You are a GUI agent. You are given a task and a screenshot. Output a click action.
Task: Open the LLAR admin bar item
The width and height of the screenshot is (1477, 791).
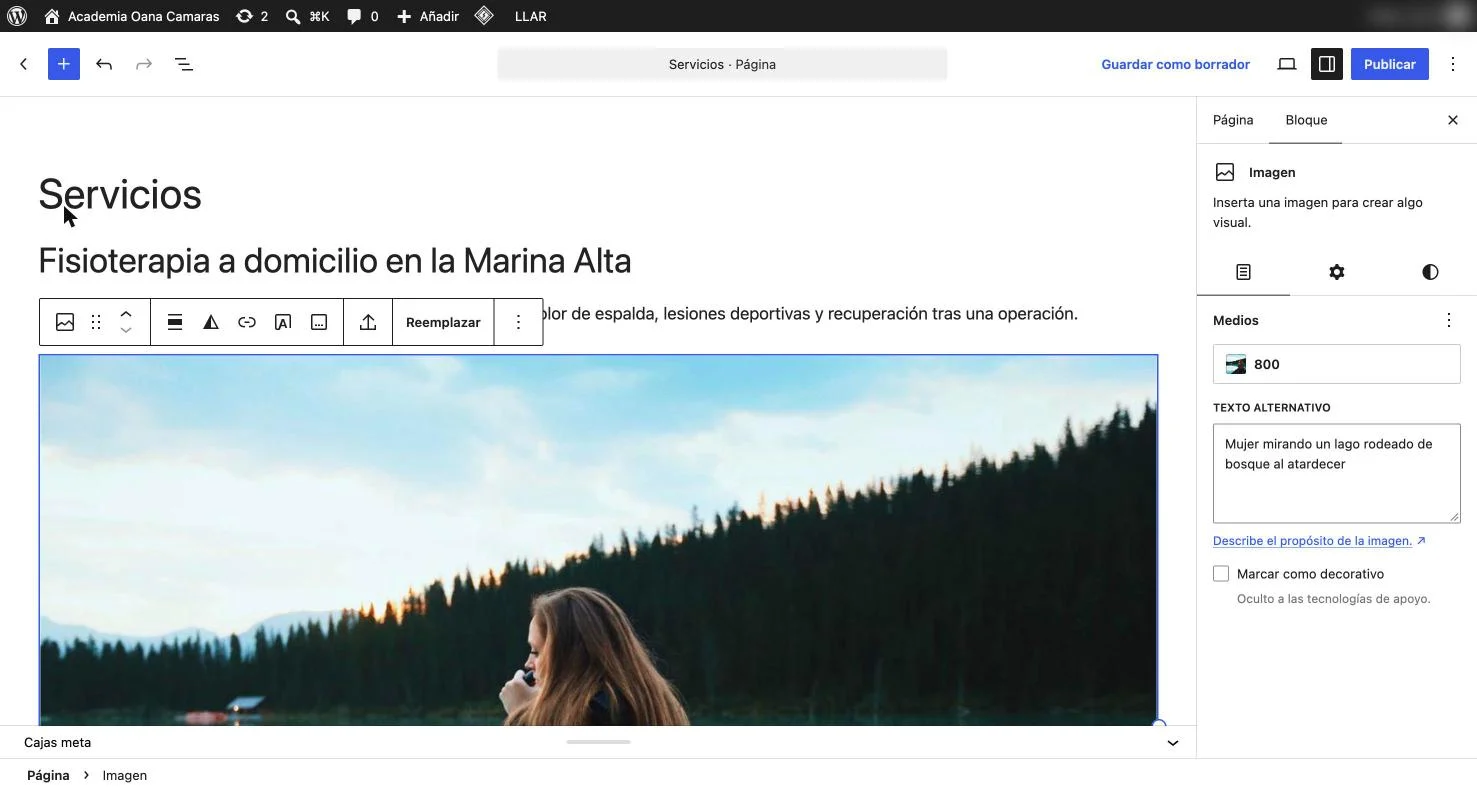[530, 16]
